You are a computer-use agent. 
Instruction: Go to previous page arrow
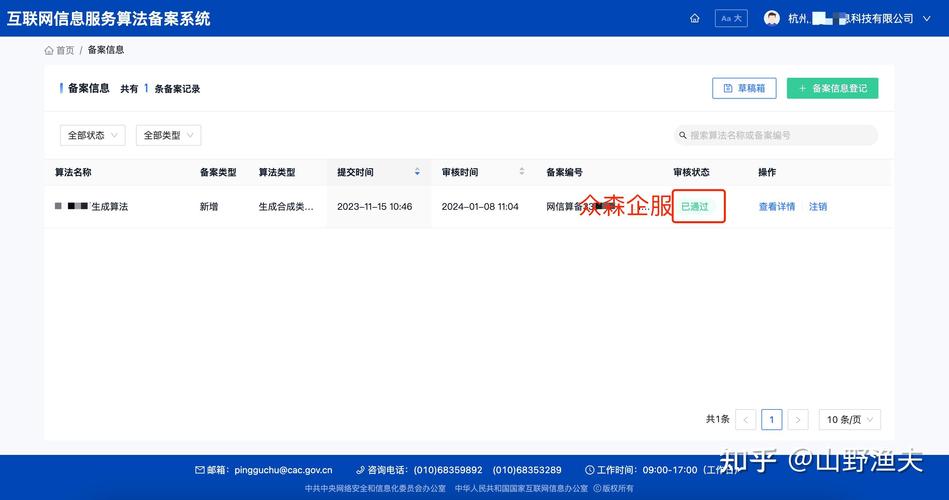pyautogui.click(x=746, y=419)
